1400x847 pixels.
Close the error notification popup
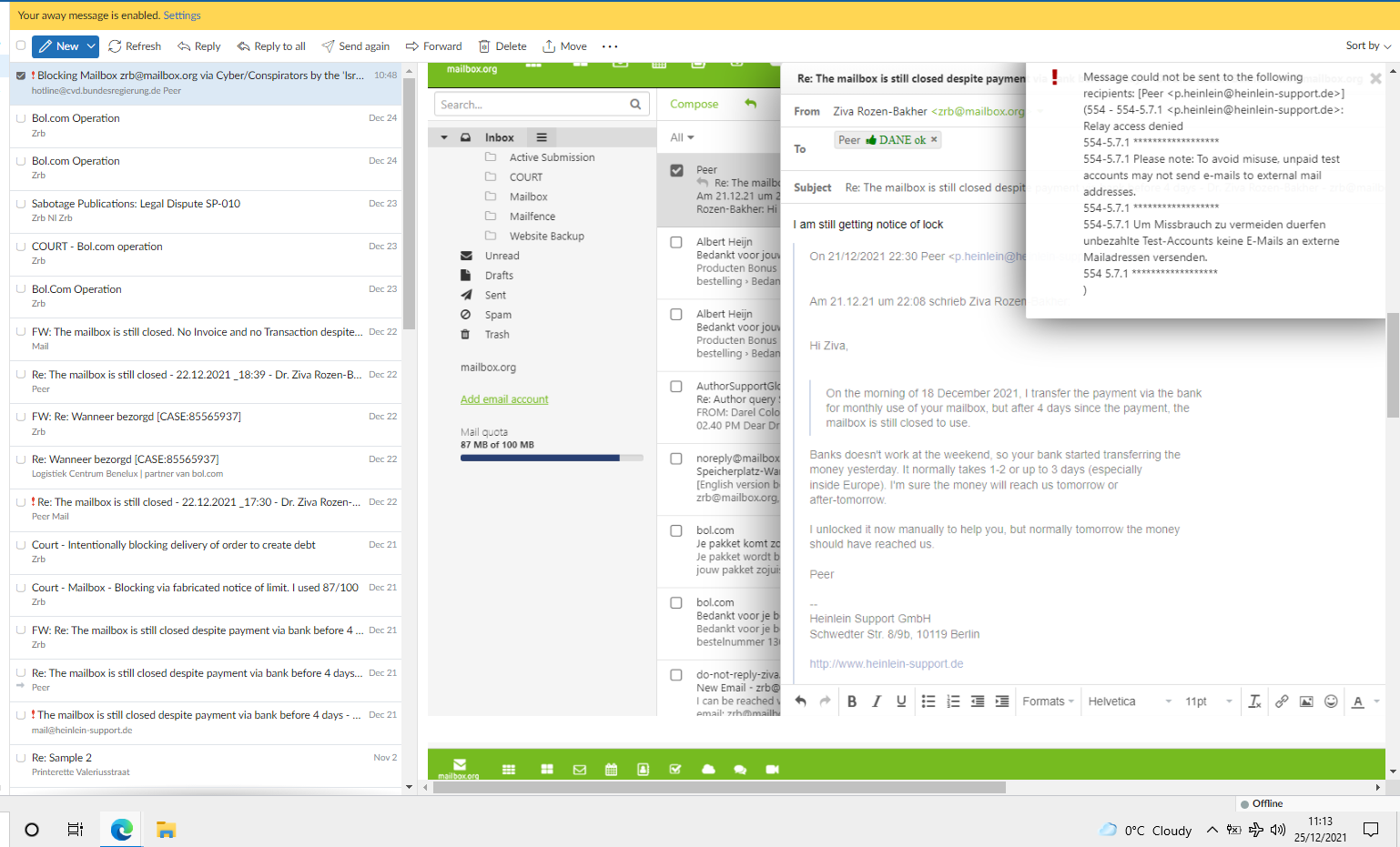pyautogui.click(x=1375, y=79)
